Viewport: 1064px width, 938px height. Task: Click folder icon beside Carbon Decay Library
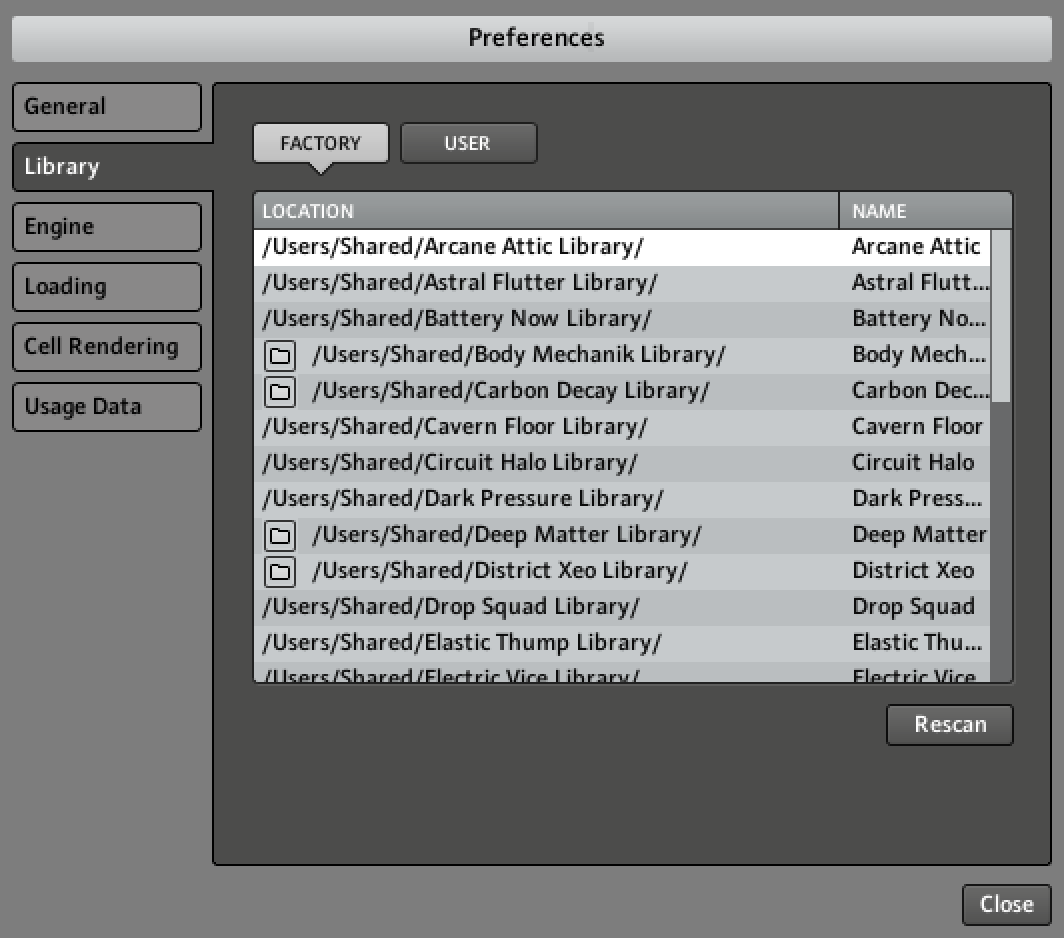280,391
